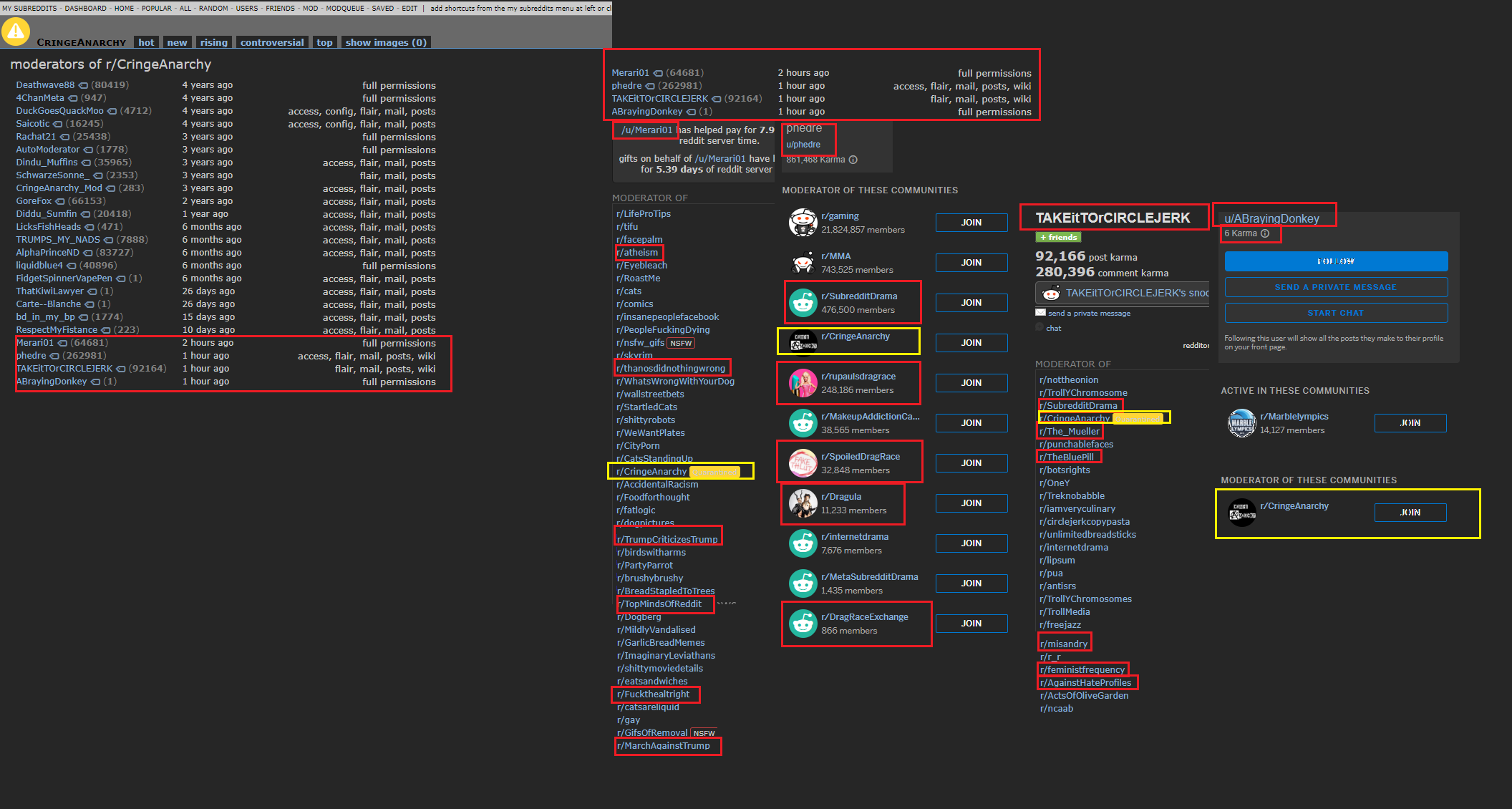This screenshot has height=809, width=1512.
Task: Click JOIN for r/DragRaceExchange
Action: 971,624
